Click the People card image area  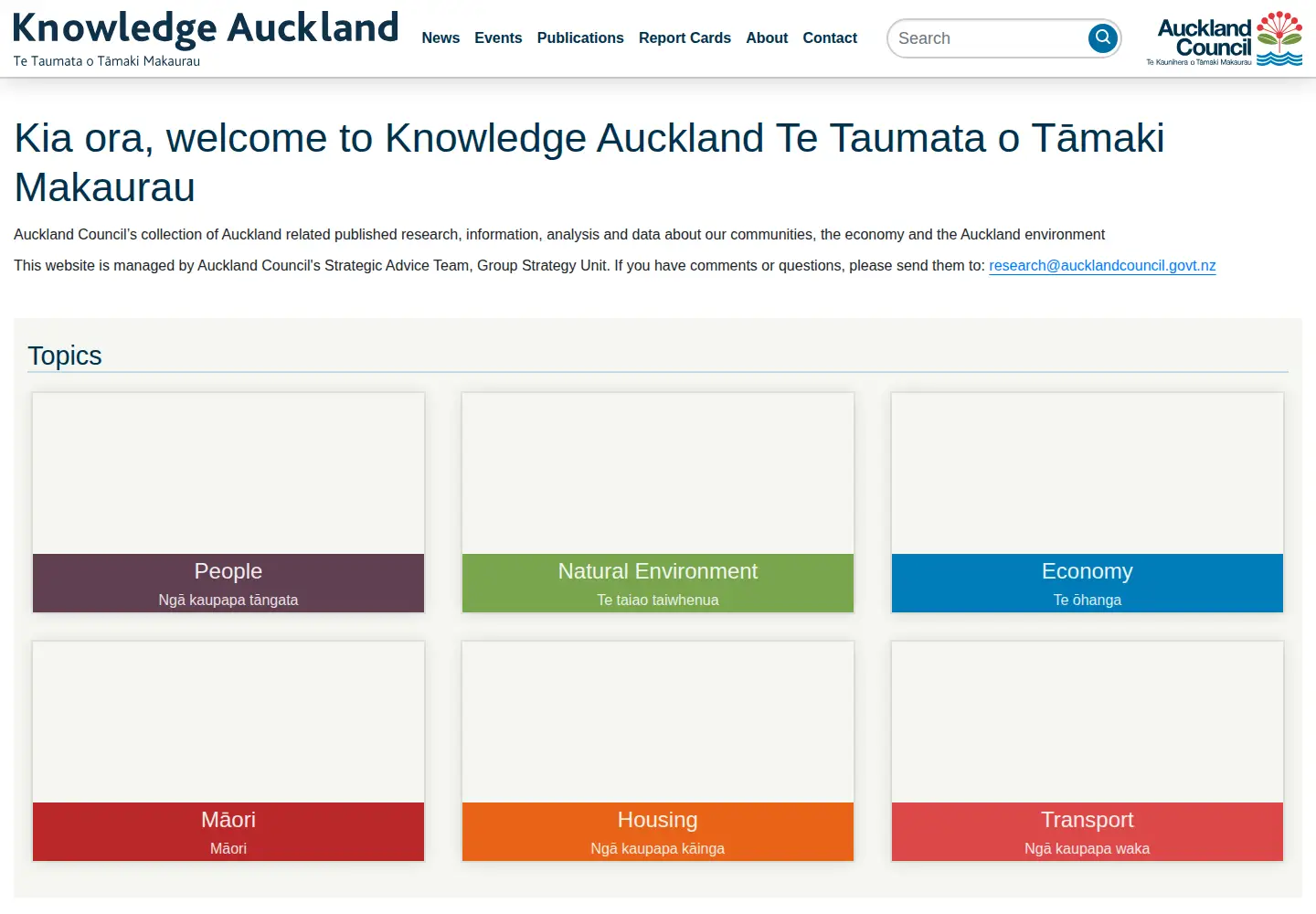tap(228, 473)
